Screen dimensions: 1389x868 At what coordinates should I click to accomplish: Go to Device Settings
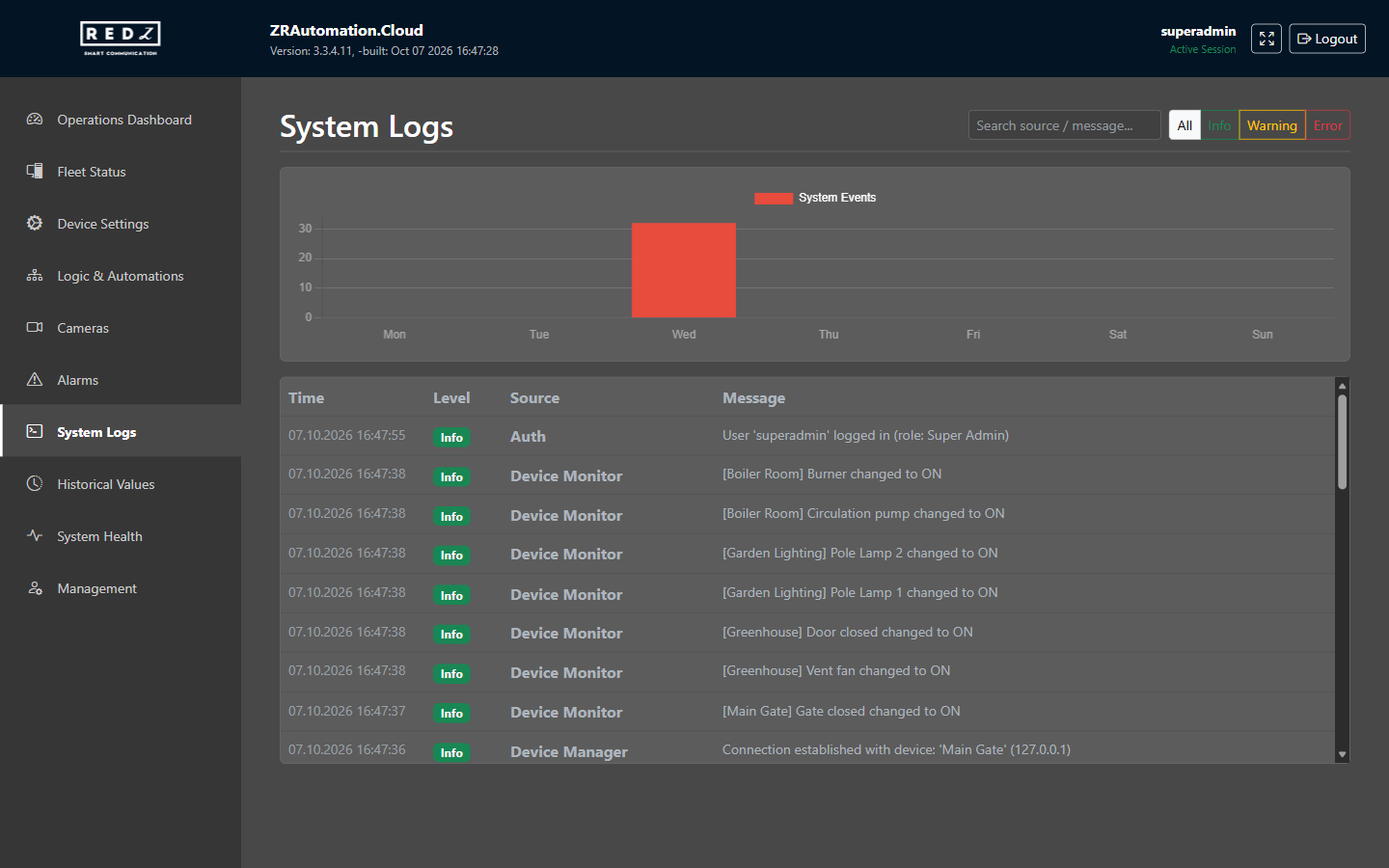coord(121,224)
